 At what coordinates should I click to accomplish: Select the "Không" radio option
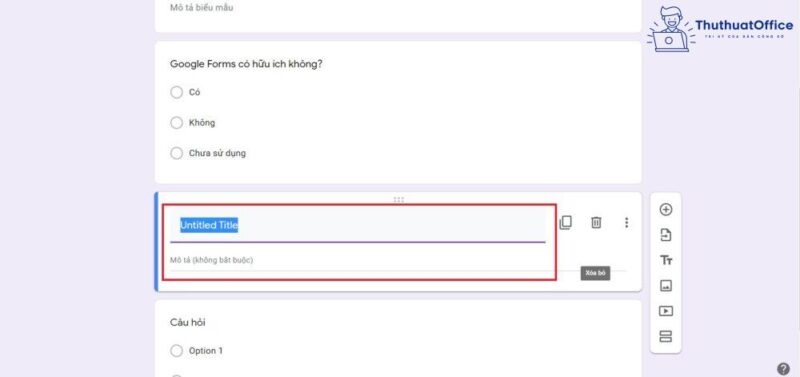pyautogui.click(x=177, y=123)
